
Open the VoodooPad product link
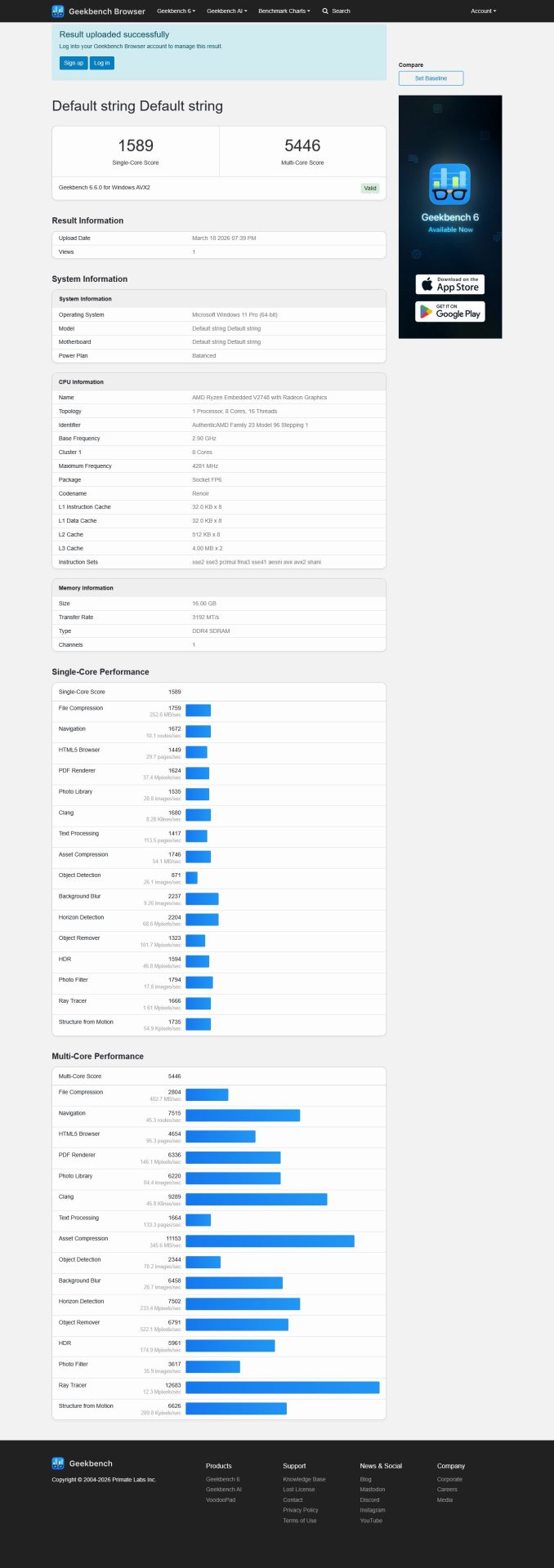click(221, 1499)
